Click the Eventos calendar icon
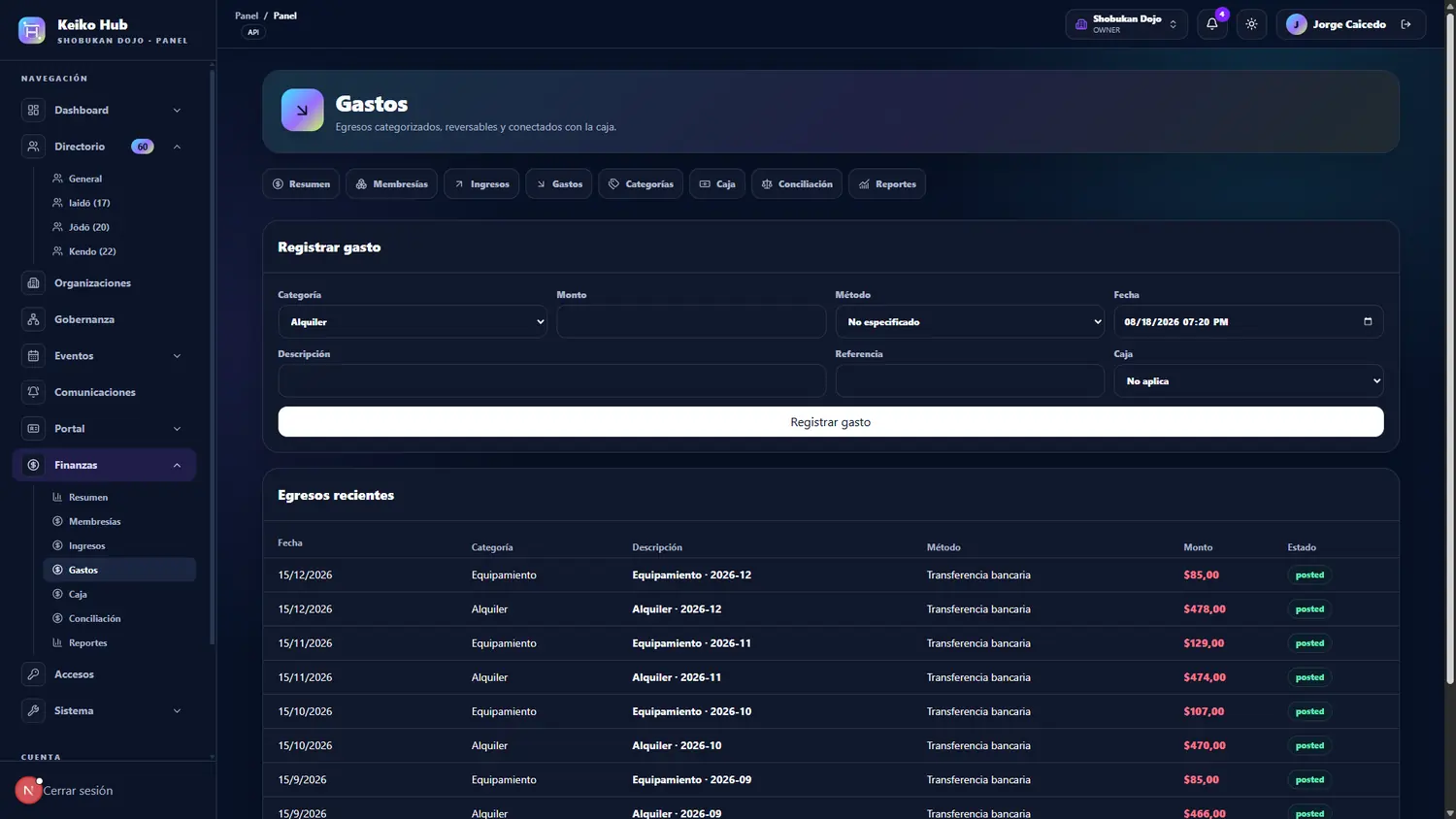1456x819 pixels. coord(34,356)
